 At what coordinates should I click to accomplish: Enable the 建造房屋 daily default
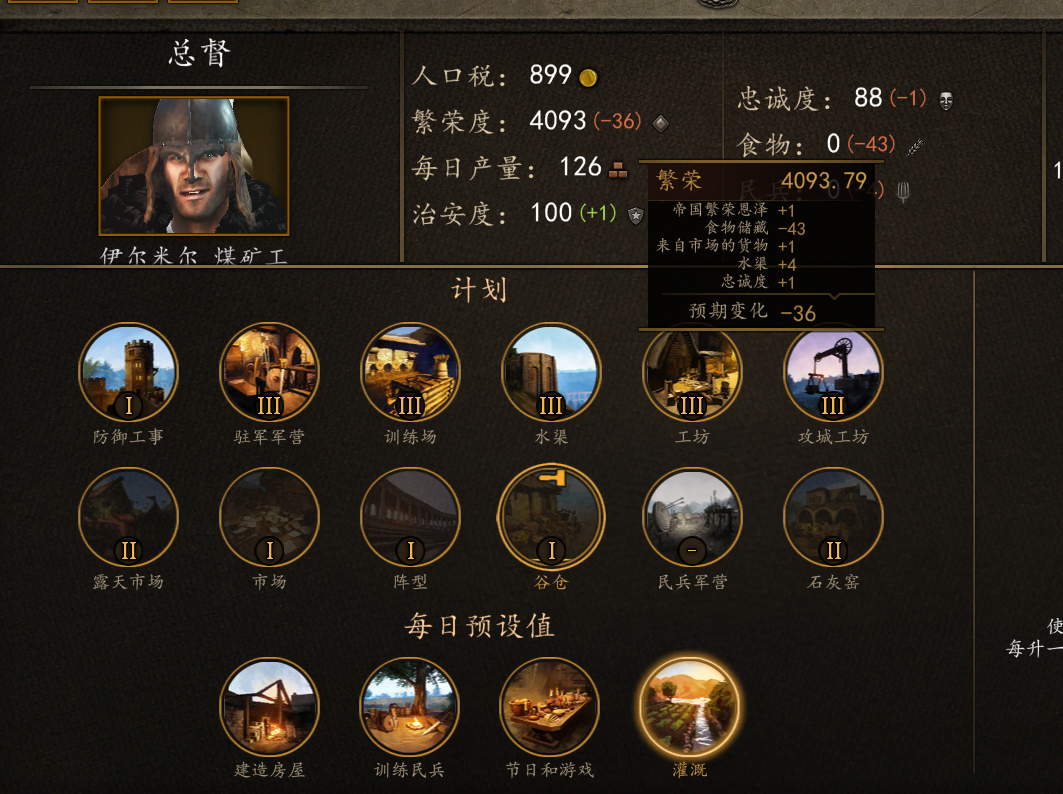(x=269, y=707)
